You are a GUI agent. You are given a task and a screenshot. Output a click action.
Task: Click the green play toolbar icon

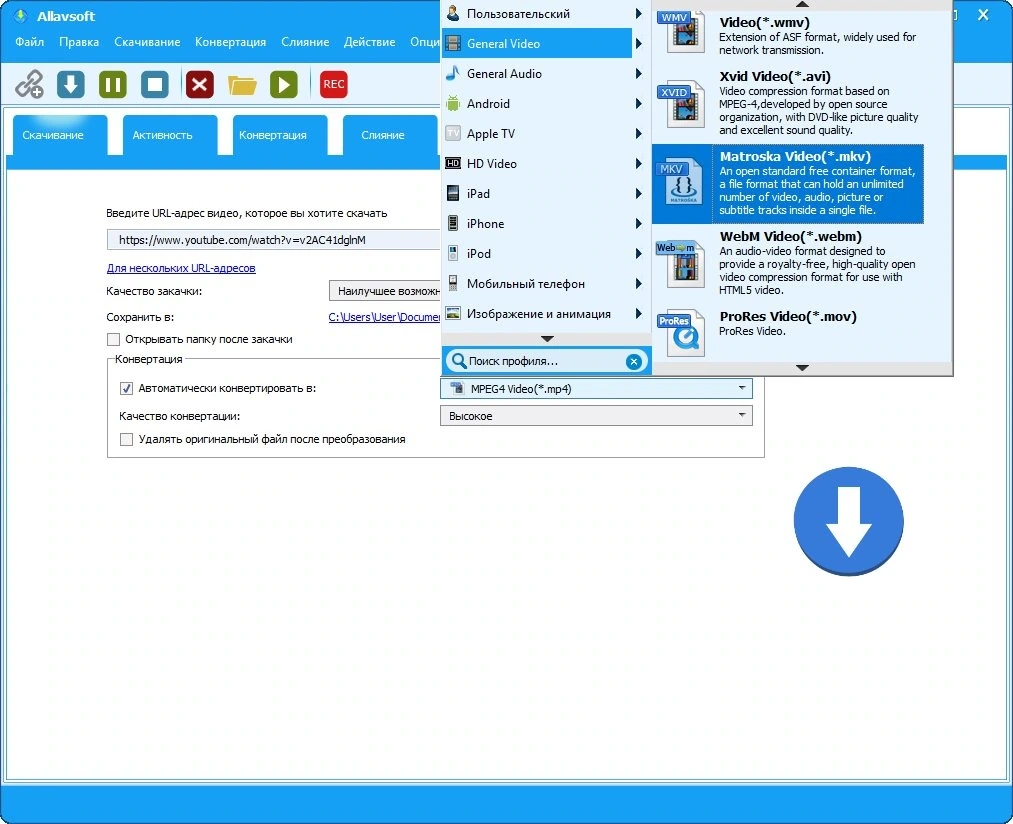284,84
